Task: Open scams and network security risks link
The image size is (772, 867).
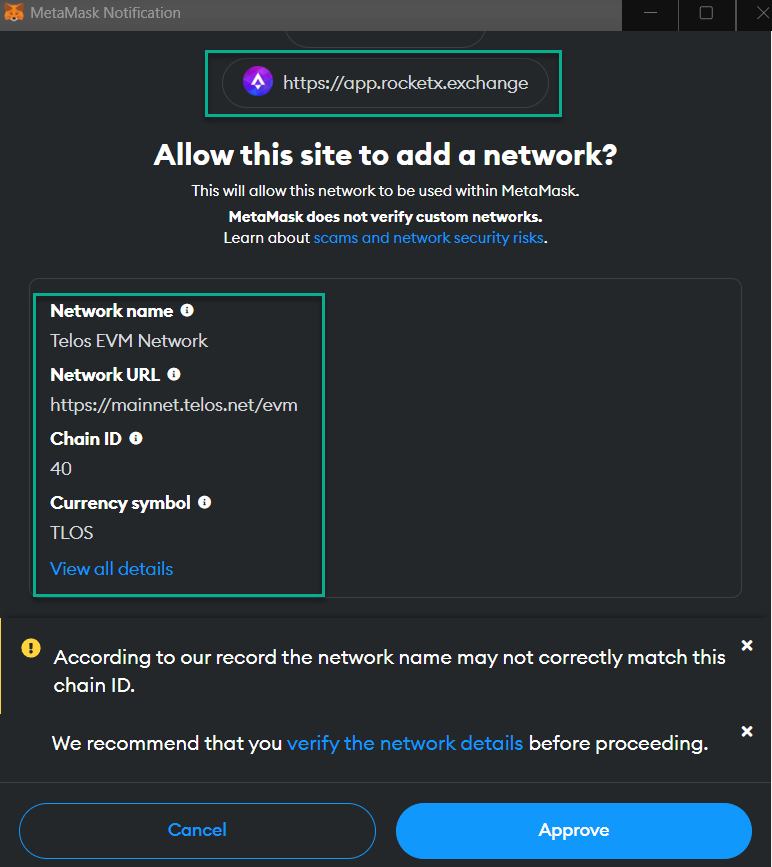Action: click(x=429, y=238)
